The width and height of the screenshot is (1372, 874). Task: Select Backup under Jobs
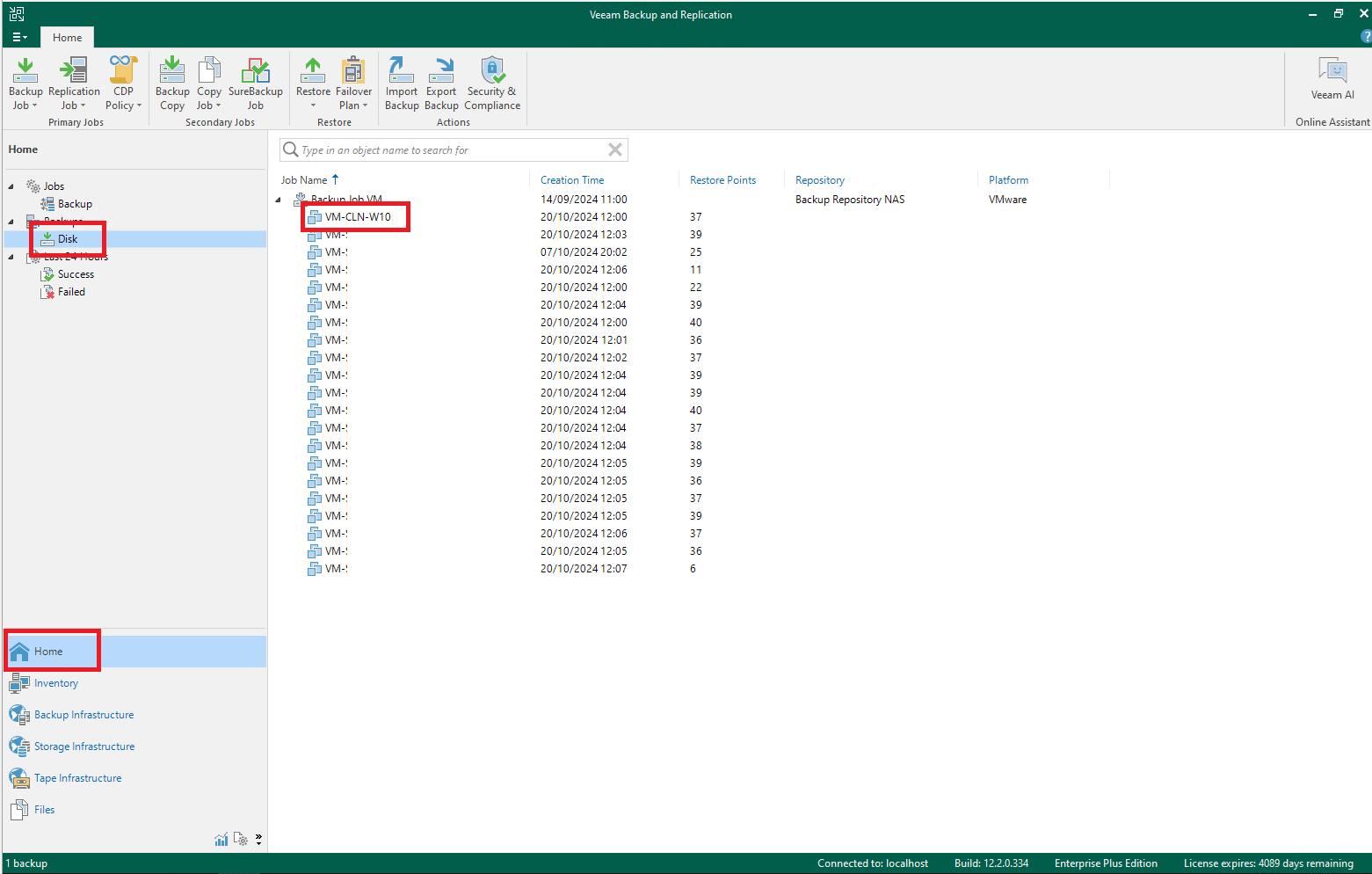tap(75, 204)
